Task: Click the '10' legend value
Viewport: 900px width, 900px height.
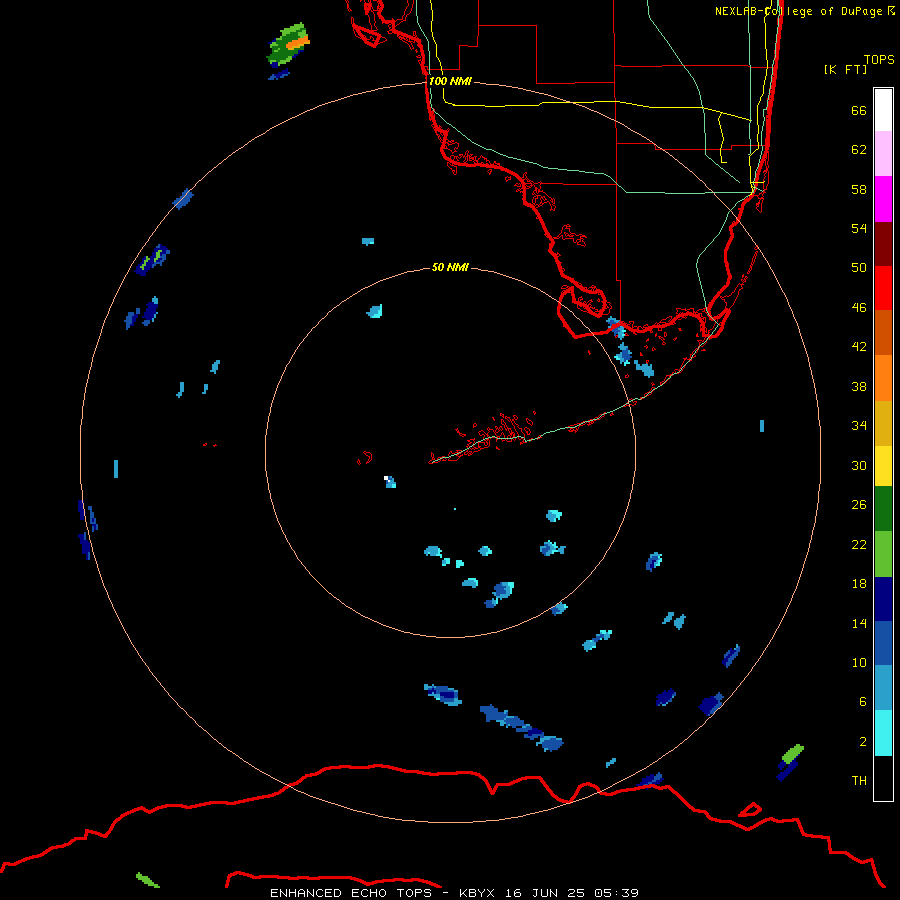Action: [859, 662]
